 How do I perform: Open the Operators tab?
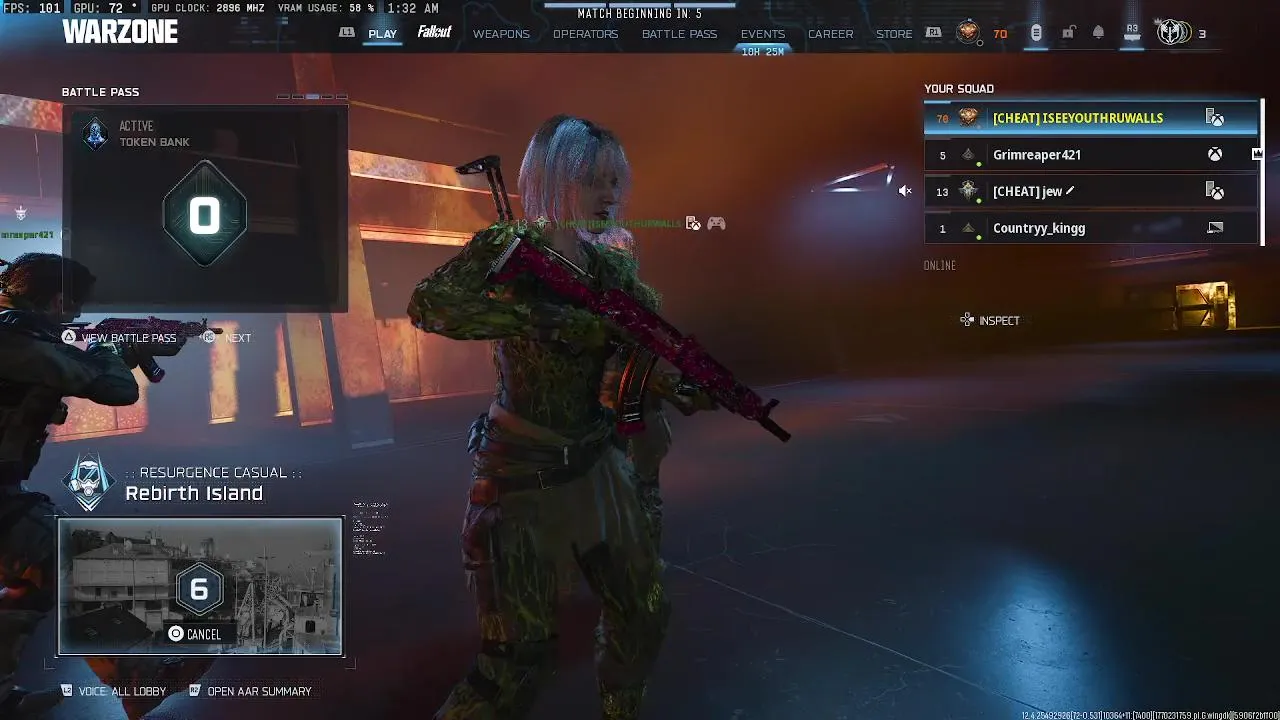click(586, 34)
